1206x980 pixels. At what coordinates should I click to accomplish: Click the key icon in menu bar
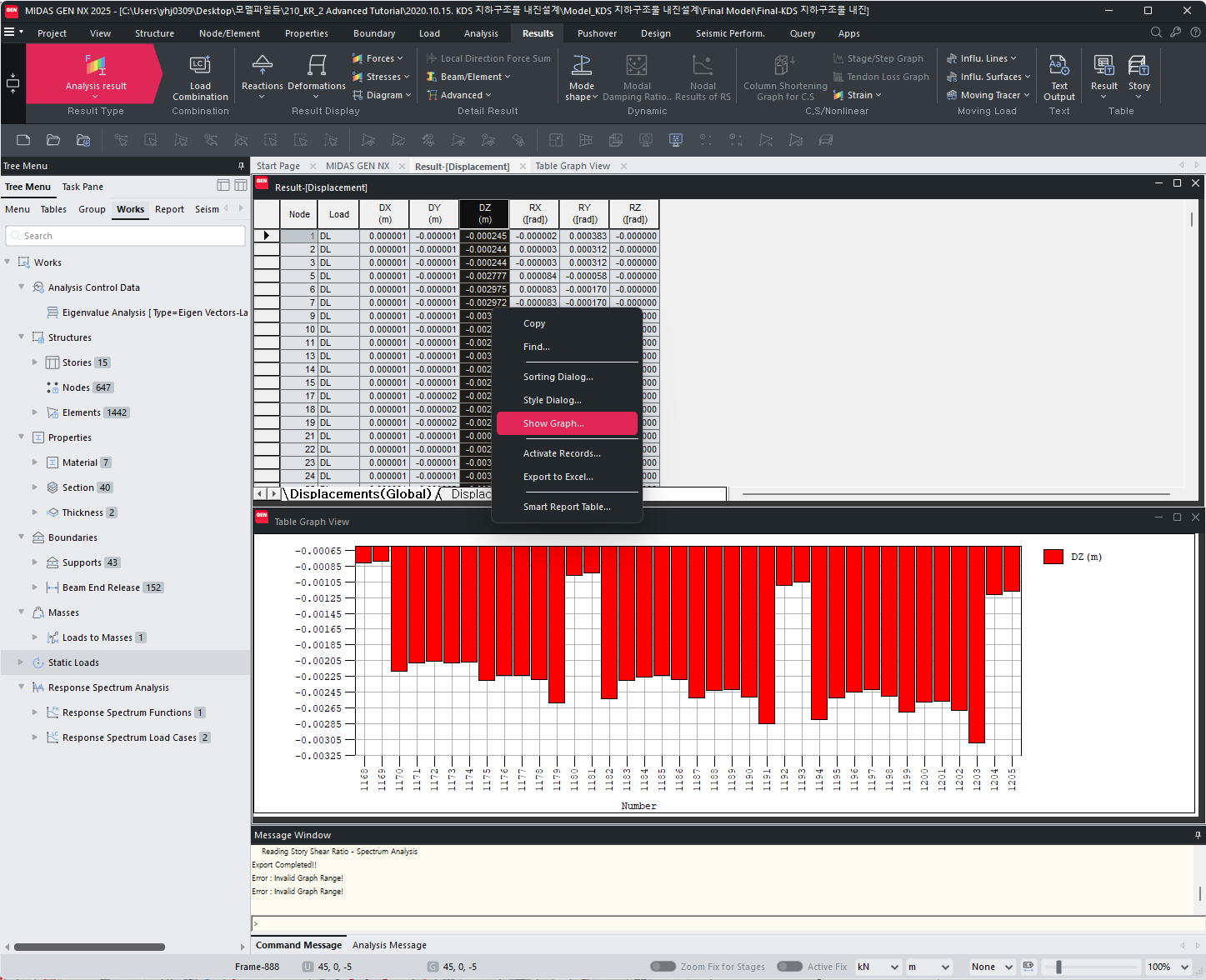(1175, 32)
